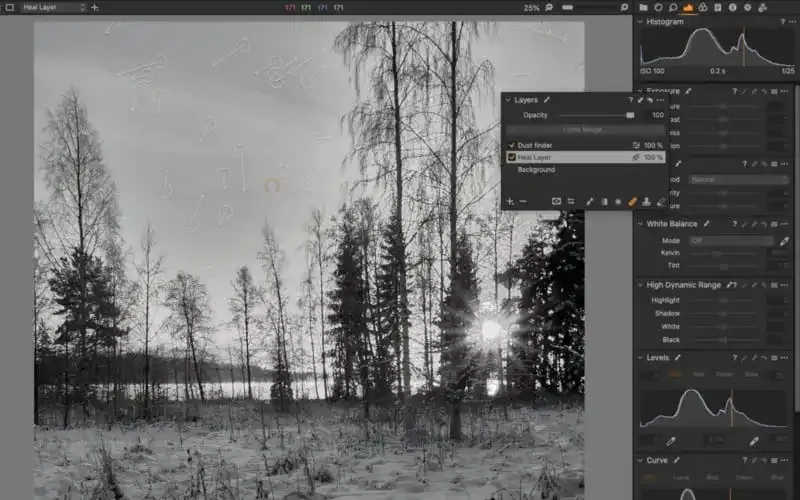Click zoom-in magnifier at the right of the zoom slider

[x=624, y=7]
